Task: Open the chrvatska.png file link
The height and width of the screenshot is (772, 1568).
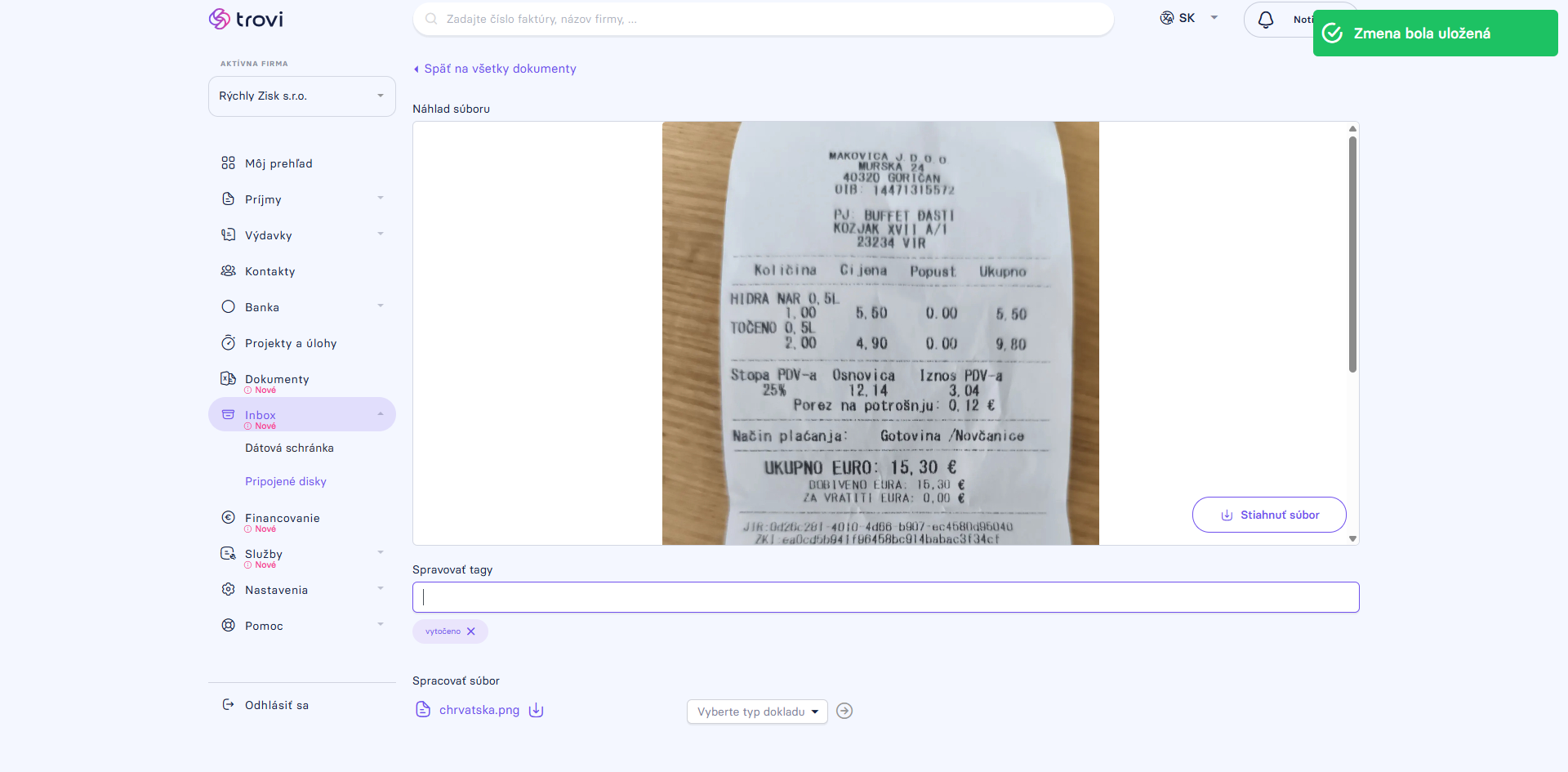Action: click(x=479, y=710)
